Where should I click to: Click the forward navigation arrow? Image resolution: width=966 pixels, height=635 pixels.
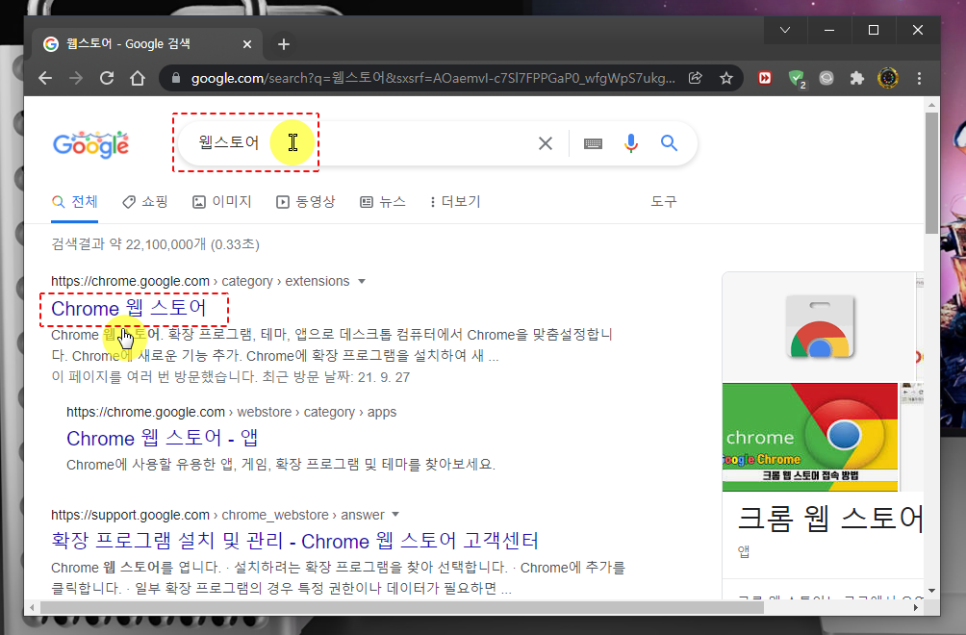(76, 78)
